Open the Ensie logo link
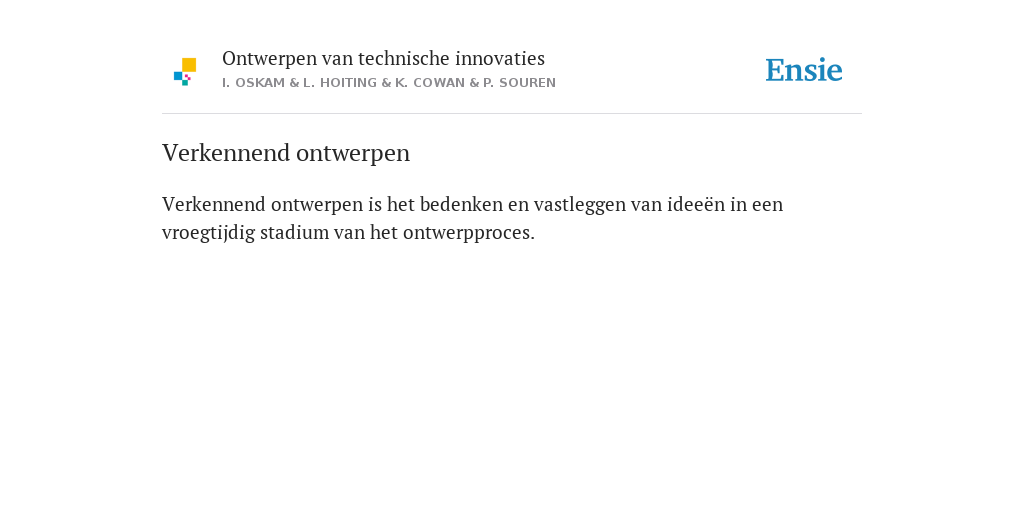The image size is (1024, 512). pyautogui.click(x=804, y=70)
